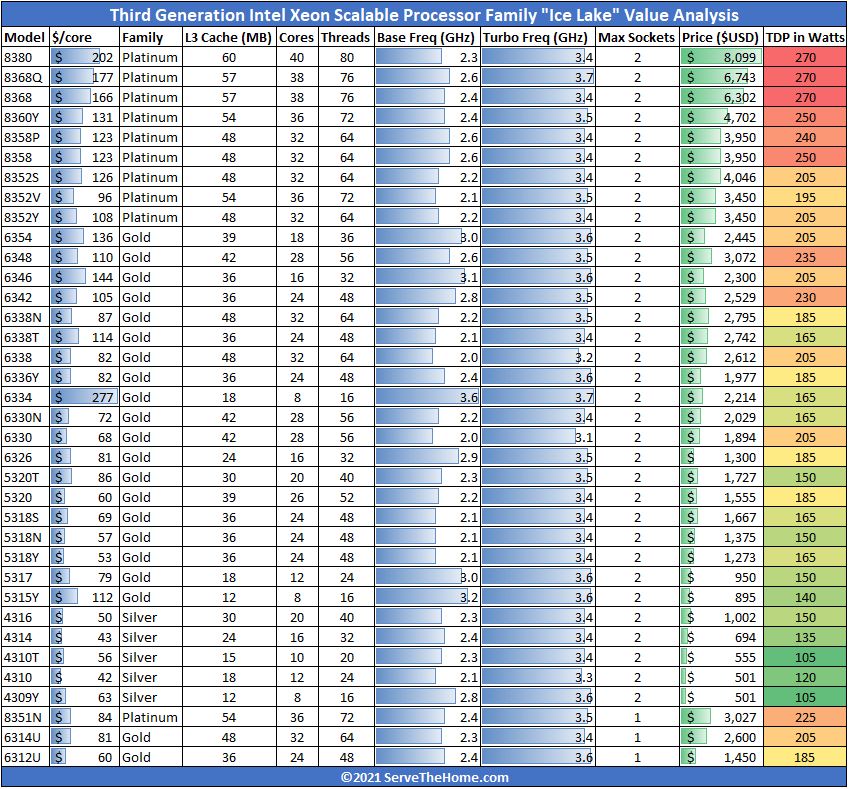Select the 6330N model cell
The image size is (850, 789).
pos(25,418)
